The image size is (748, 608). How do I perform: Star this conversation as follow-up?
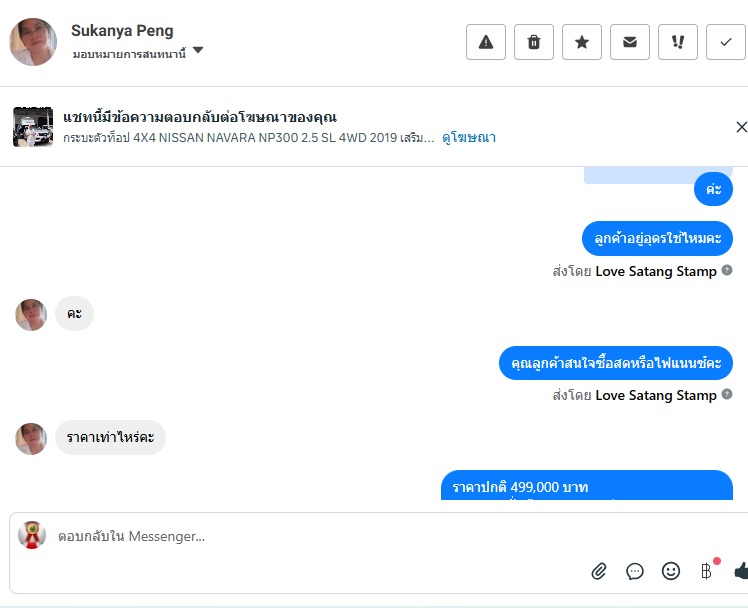[x=582, y=42]
